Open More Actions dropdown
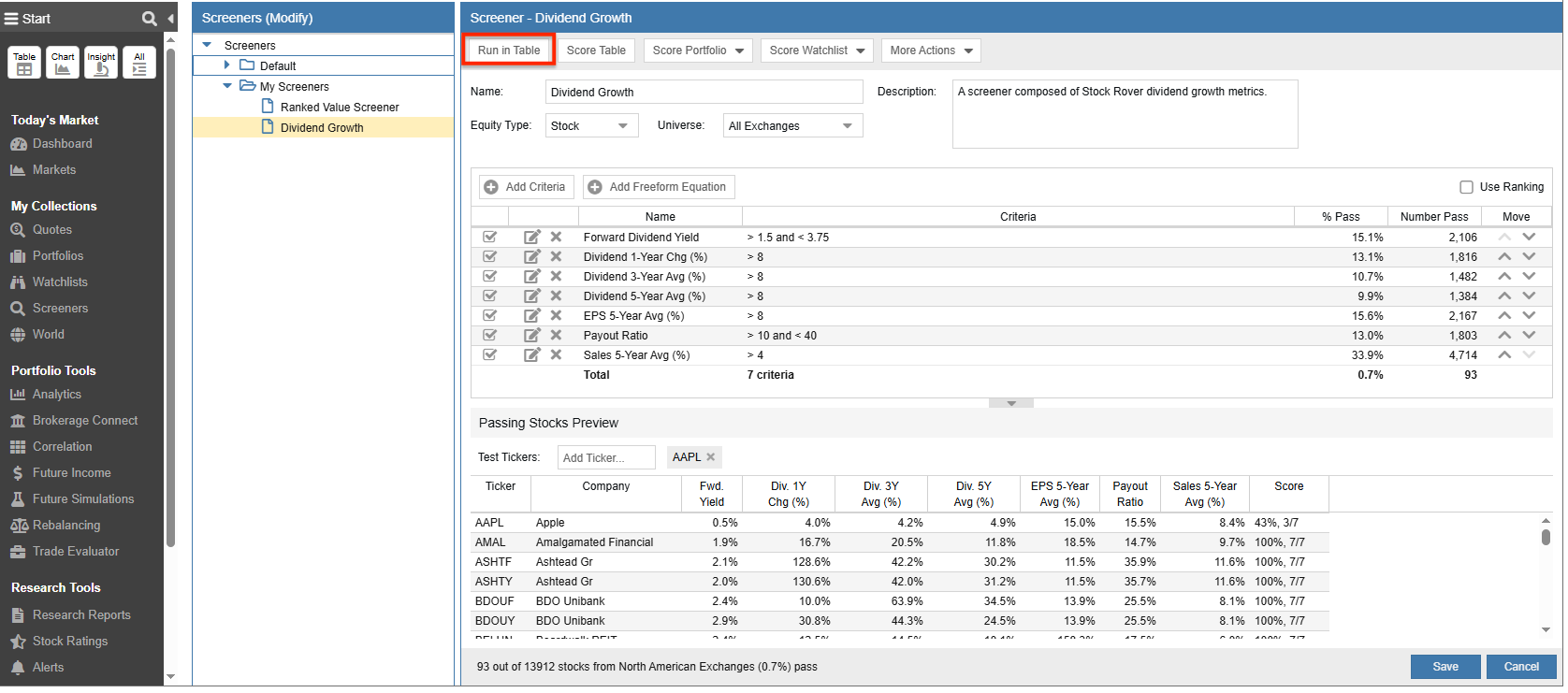 coord(931,51)
